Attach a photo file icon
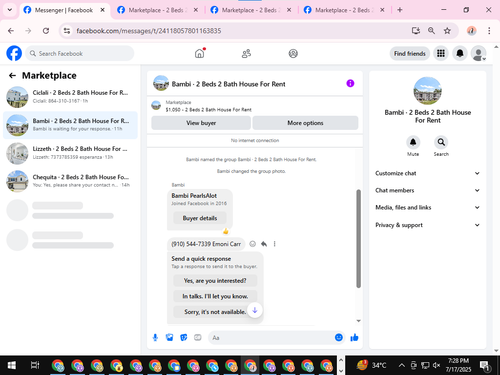500x375 pixels. [170, 338]
